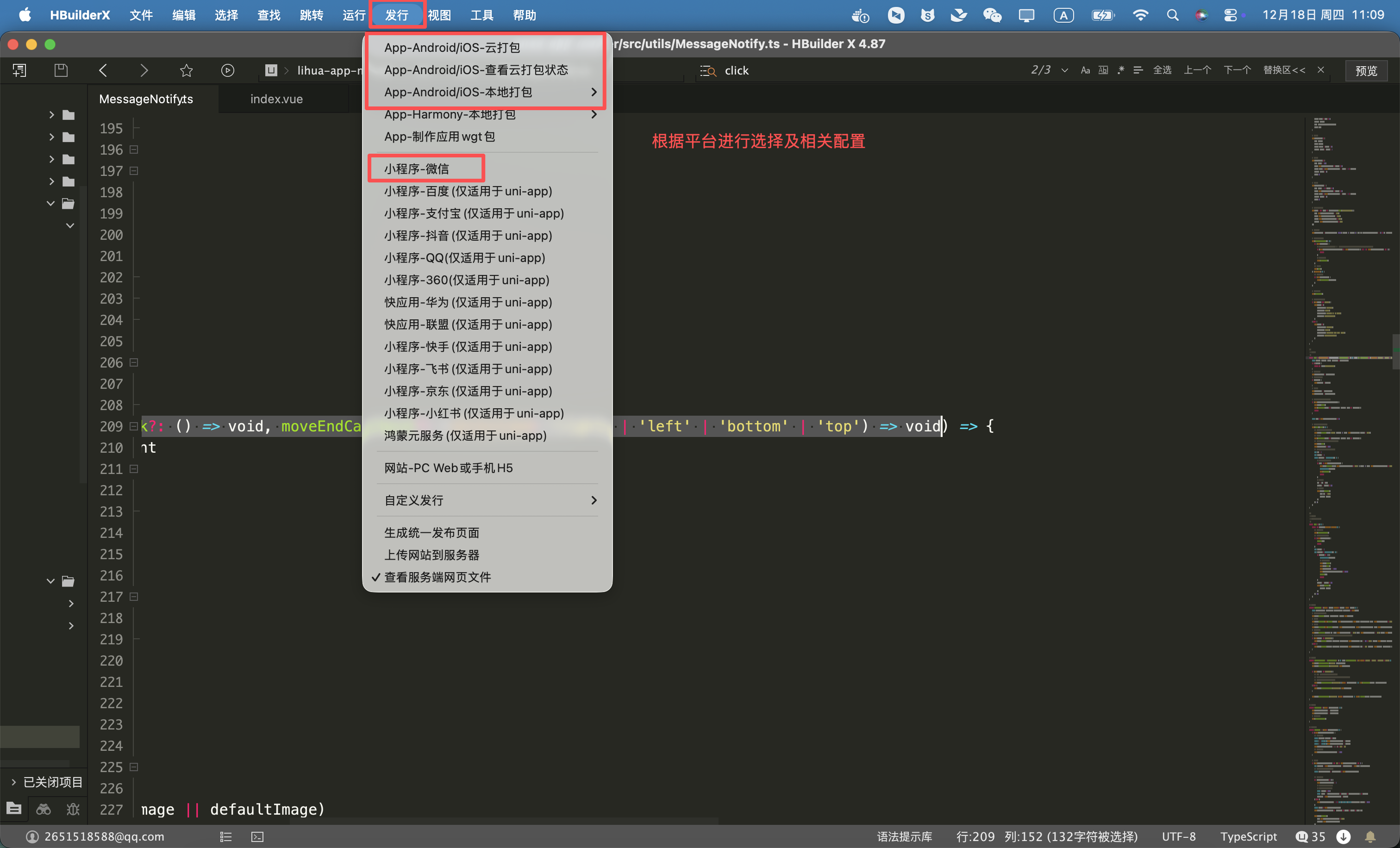Screen dimensions: 1400x848
Task: Expand the App-Android/iOS-本地打包 submenu
Action: tap(488, 92)
